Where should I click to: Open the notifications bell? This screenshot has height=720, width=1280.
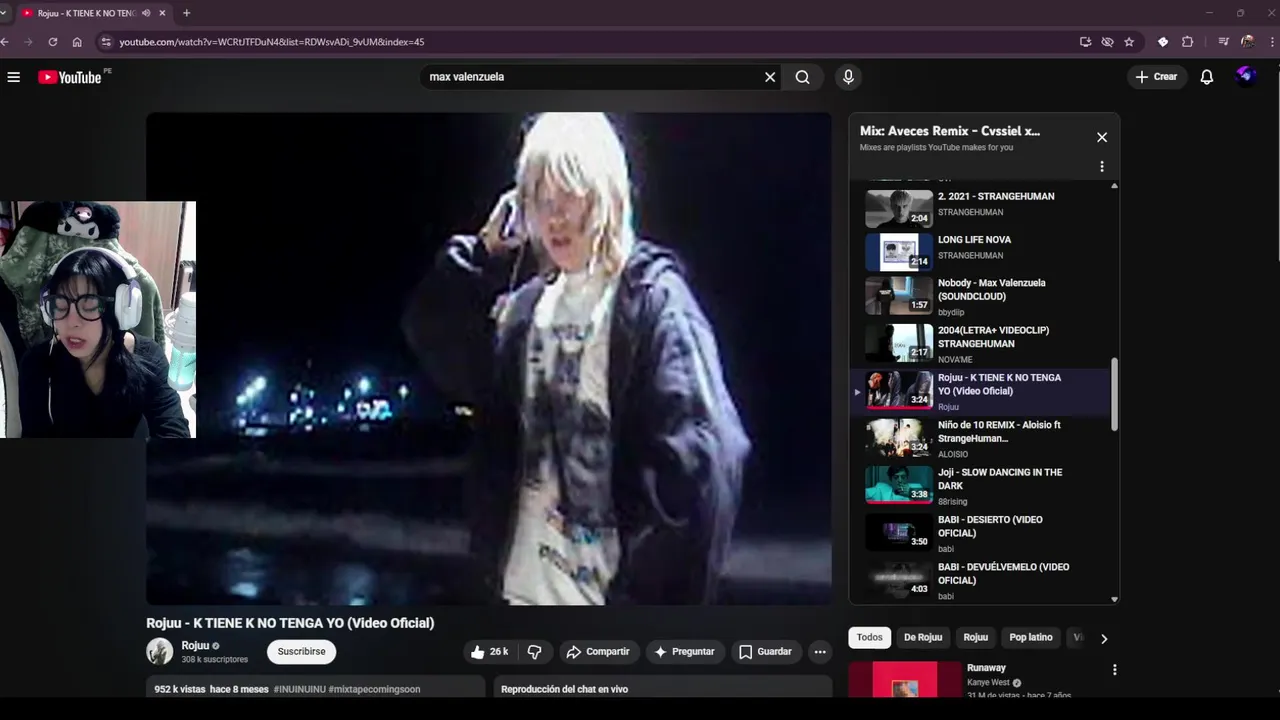click(1207, 77)
